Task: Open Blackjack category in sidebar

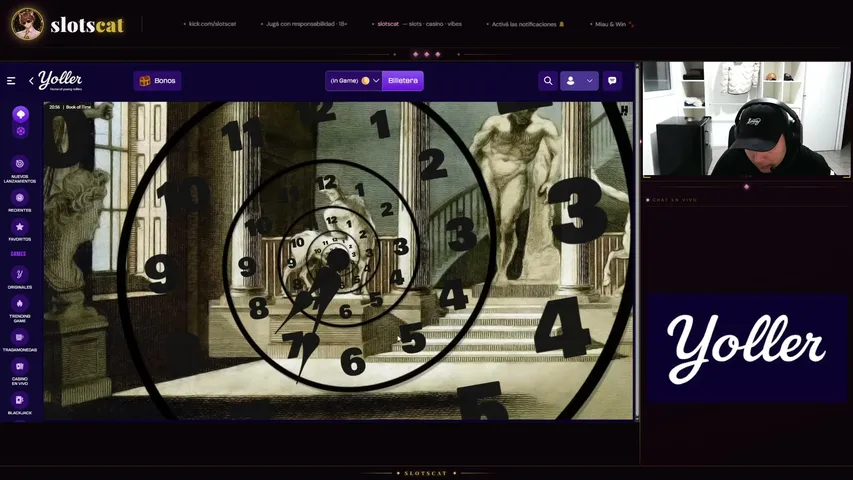Action: pyautogui.click(x=20, y=404)
